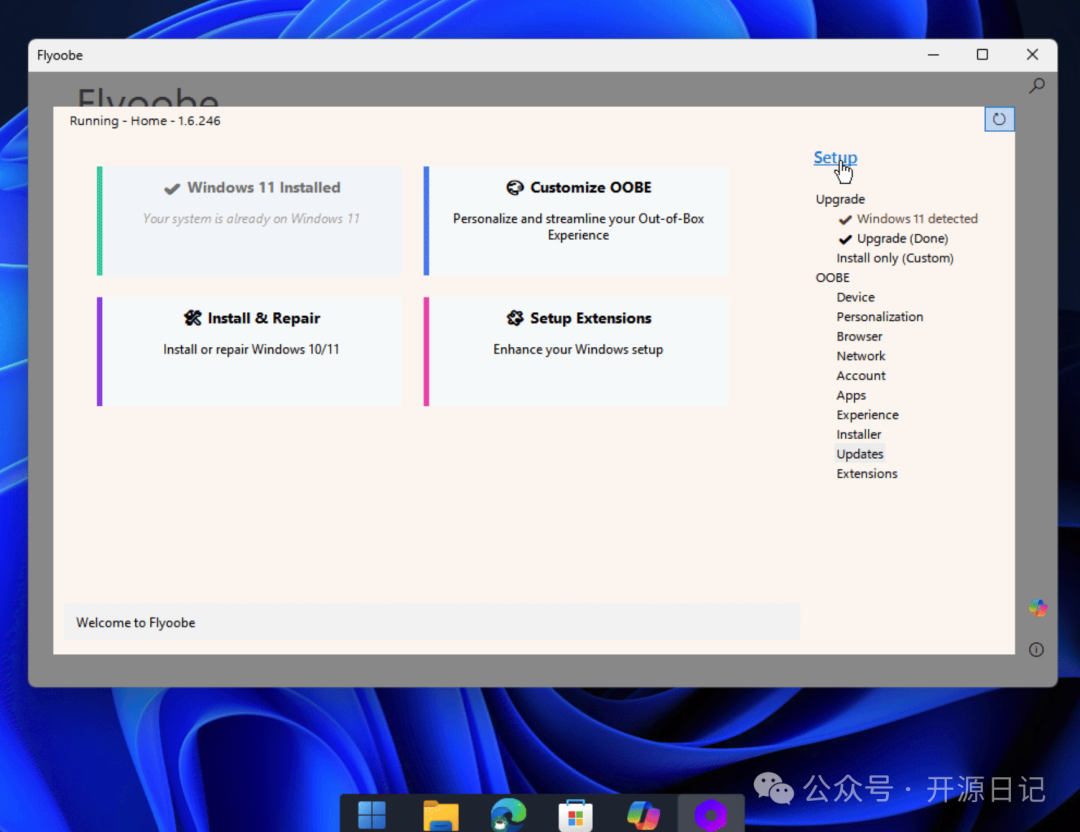
Task: Launch Microsoft Edge from taskbar
Action: (508, 815)
